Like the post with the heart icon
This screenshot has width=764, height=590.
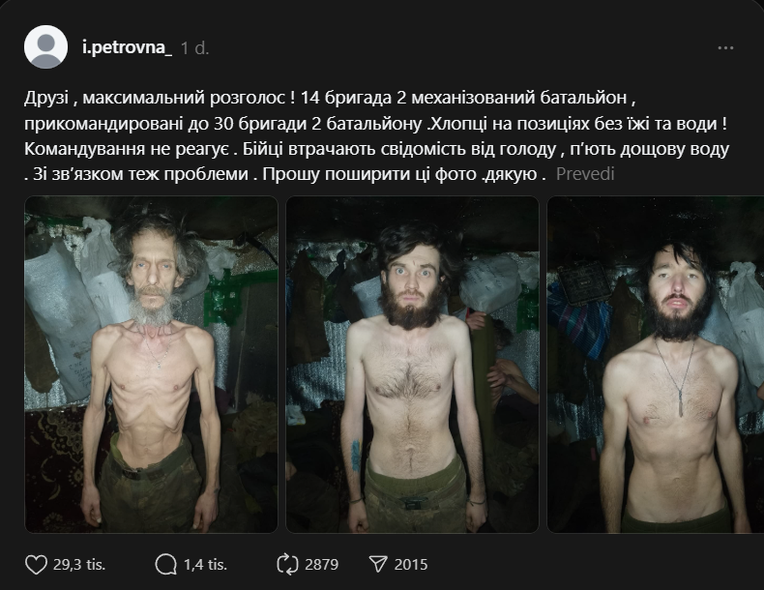coord(36,565)
